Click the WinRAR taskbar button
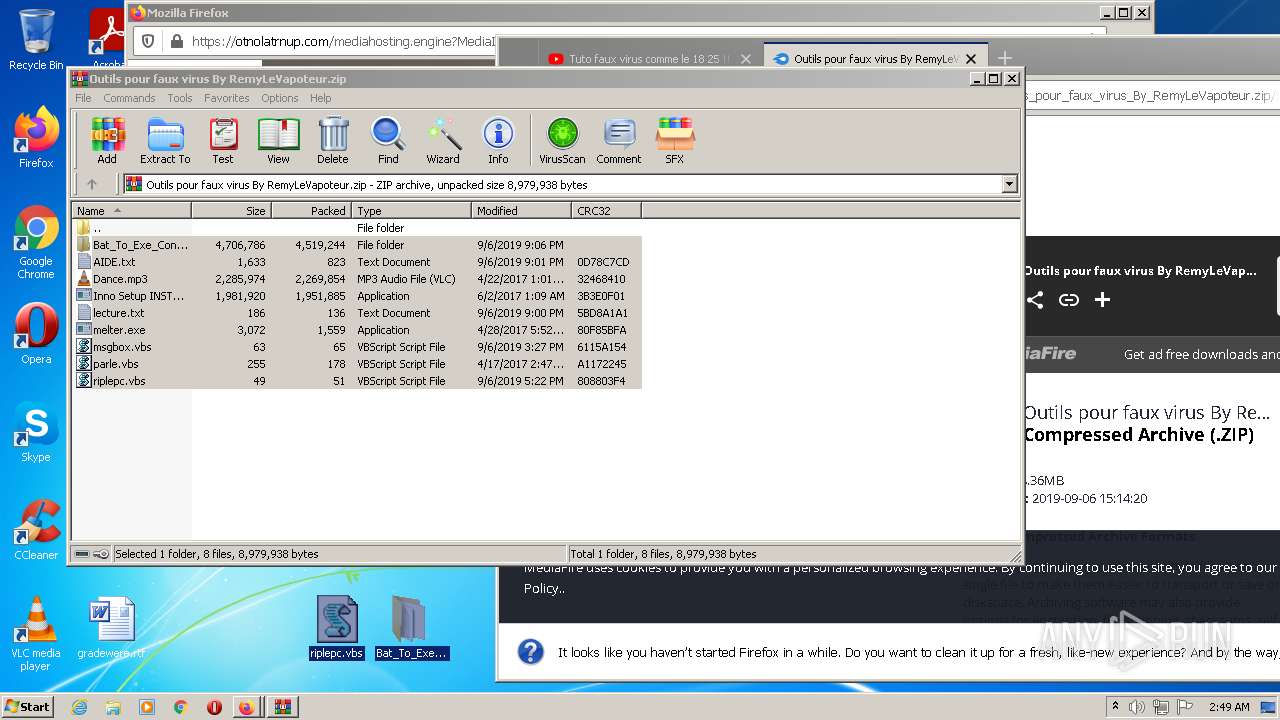This screenshot has height=720, width=1280. [x=282, y=707]
